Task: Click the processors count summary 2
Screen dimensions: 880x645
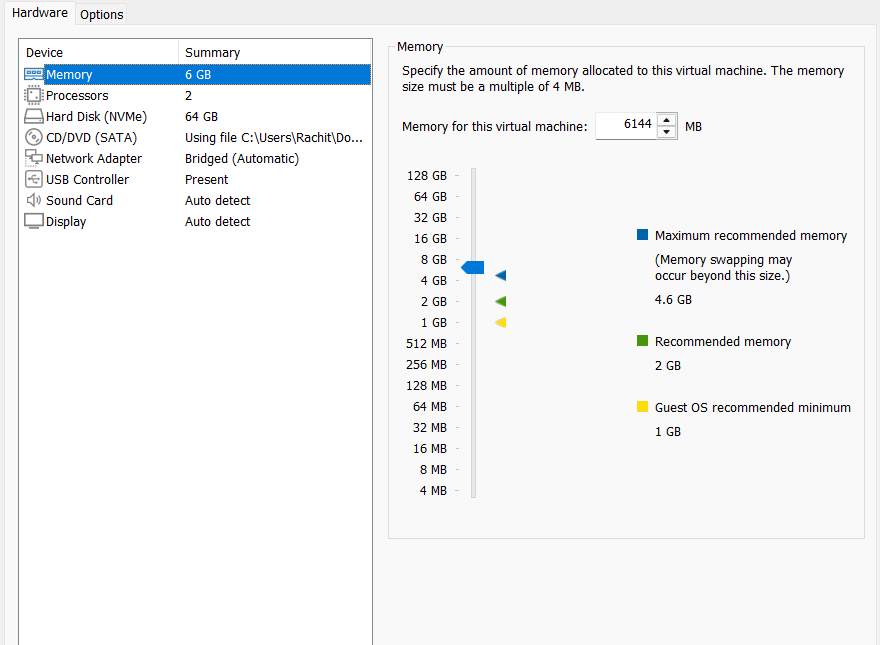Action: coord(189,96)
